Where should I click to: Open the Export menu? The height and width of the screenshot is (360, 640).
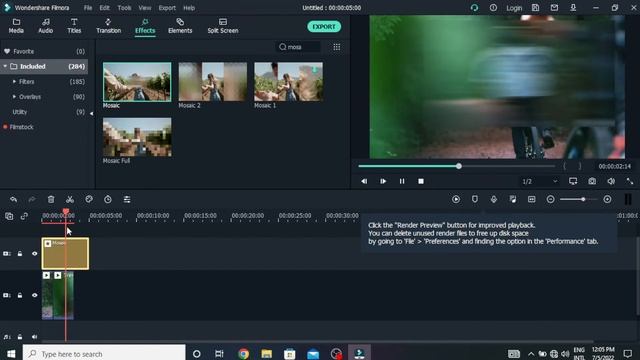pos(167,8)
